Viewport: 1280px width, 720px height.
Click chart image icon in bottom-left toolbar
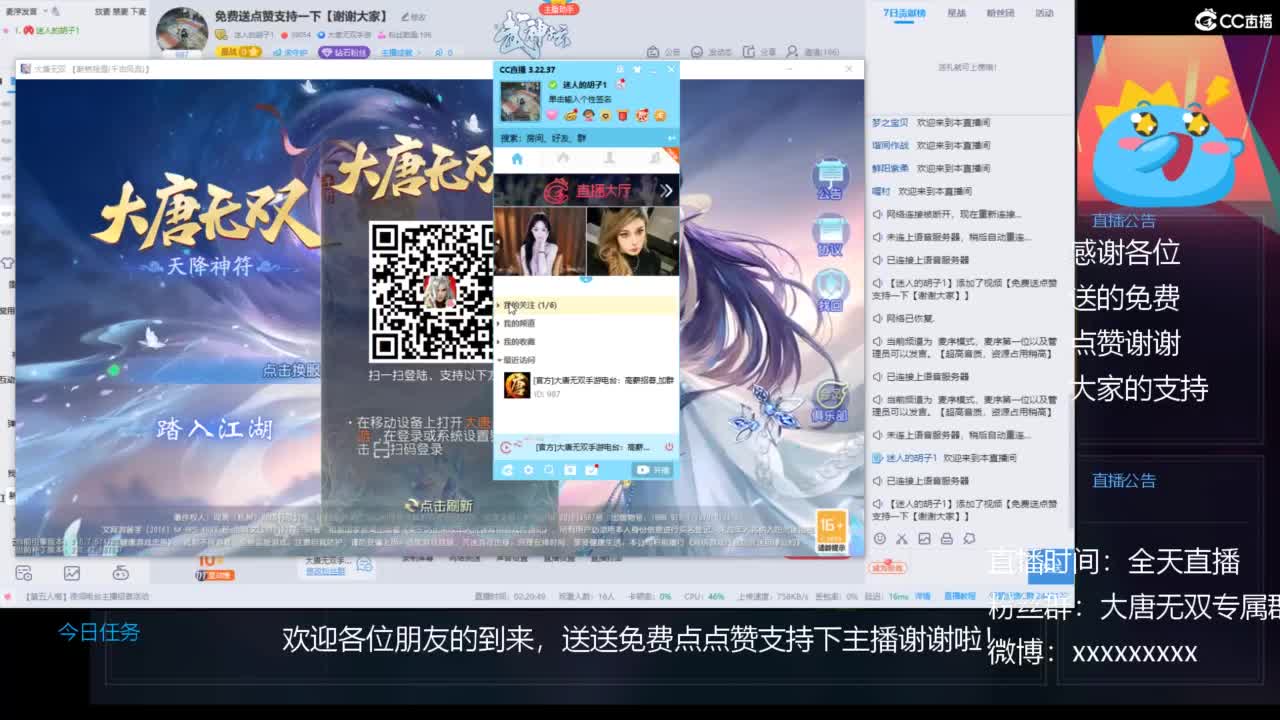point(72,573)
